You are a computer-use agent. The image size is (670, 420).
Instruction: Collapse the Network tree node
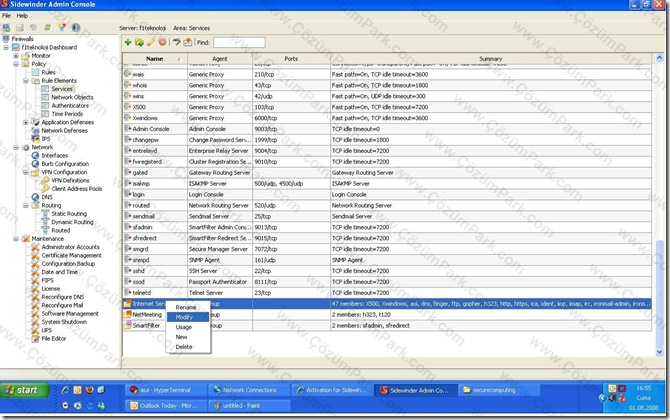16,147
